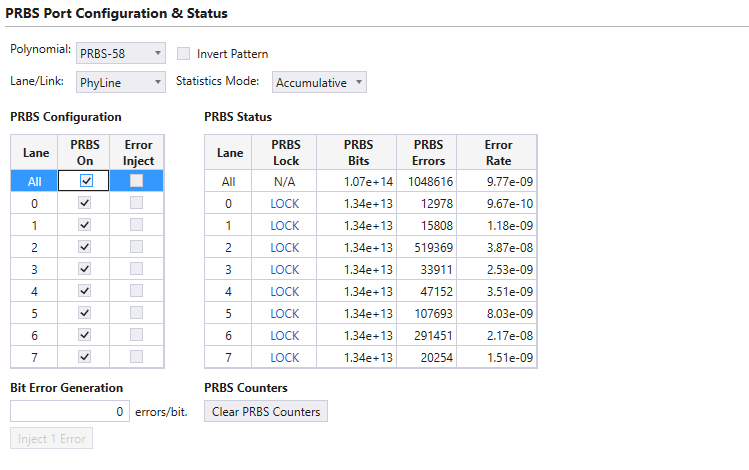Click the PRBS Errors column header
The width and height of the screenshot is (749, 470).
tap(428, 152)
